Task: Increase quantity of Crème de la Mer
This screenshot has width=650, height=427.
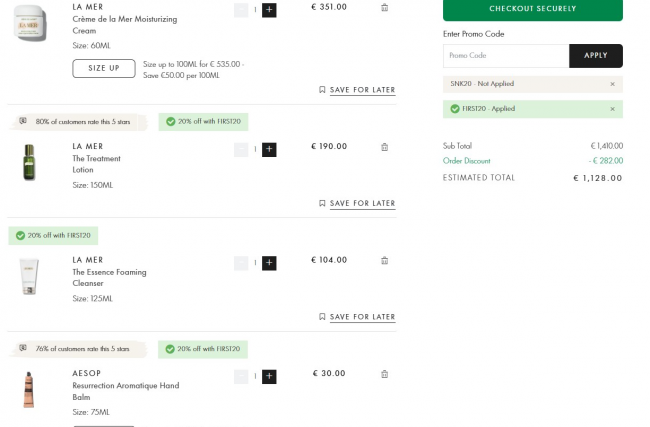Action: 269,9
